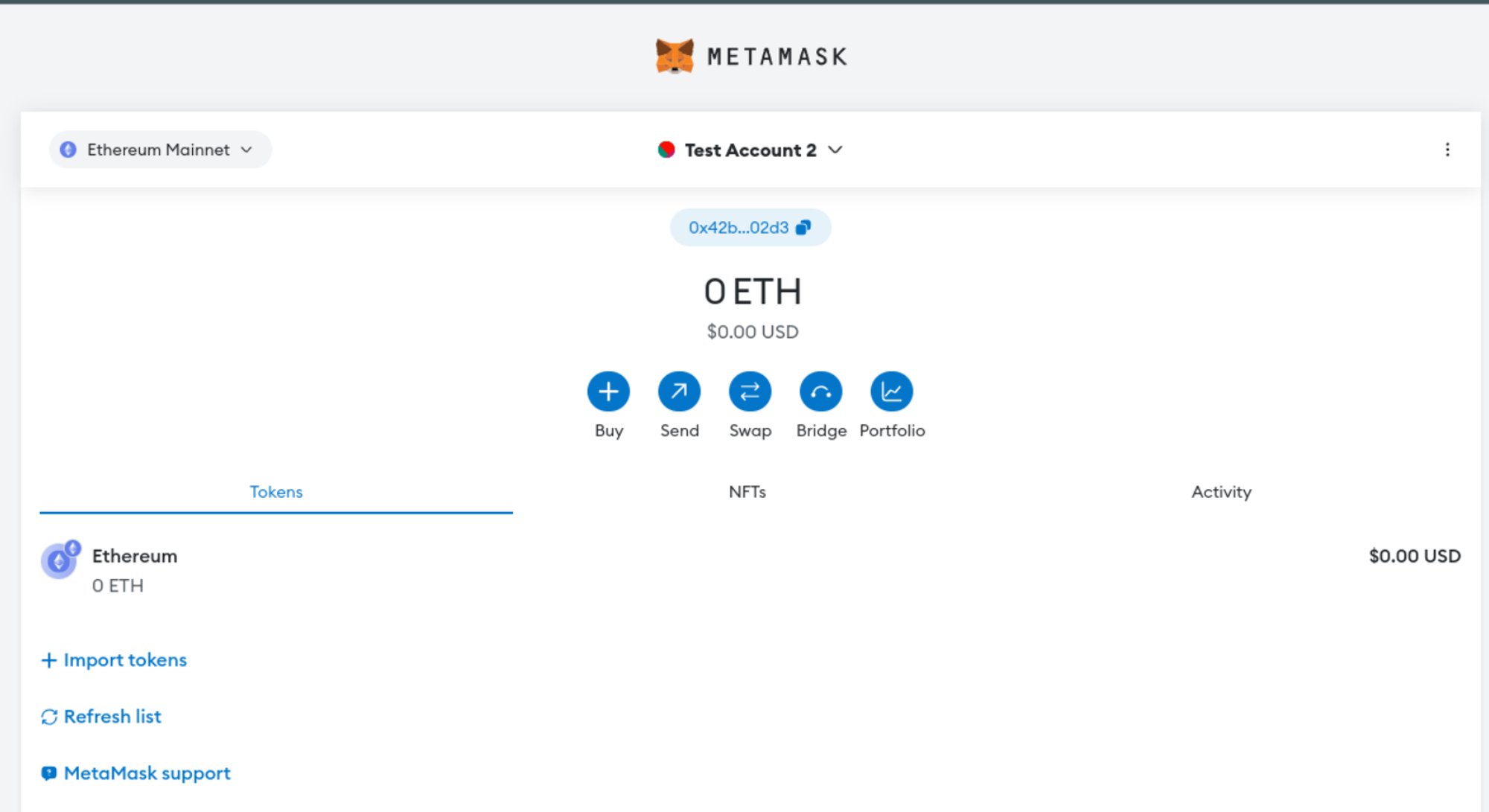This screenshot has height=812, width=1489.
Task: Click the $0.00 USD balance under ETH
Action: [x=753, y=332]
